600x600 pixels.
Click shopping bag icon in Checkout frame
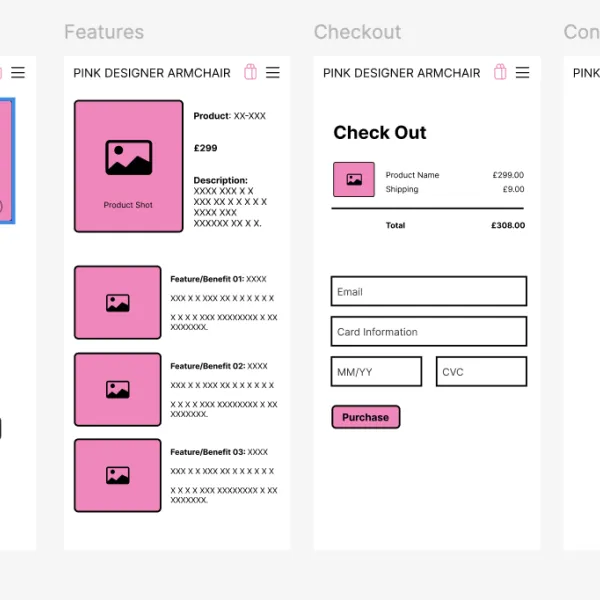500,72
